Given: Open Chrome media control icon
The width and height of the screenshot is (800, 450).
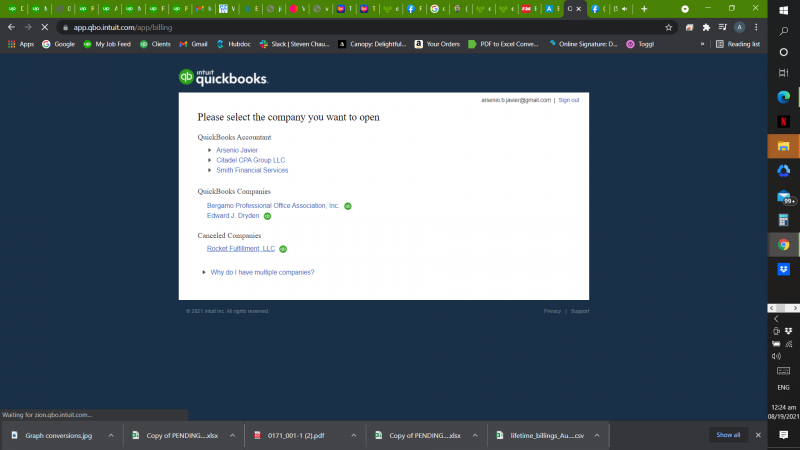Looking at the screenshot, I should coord(722,28).
